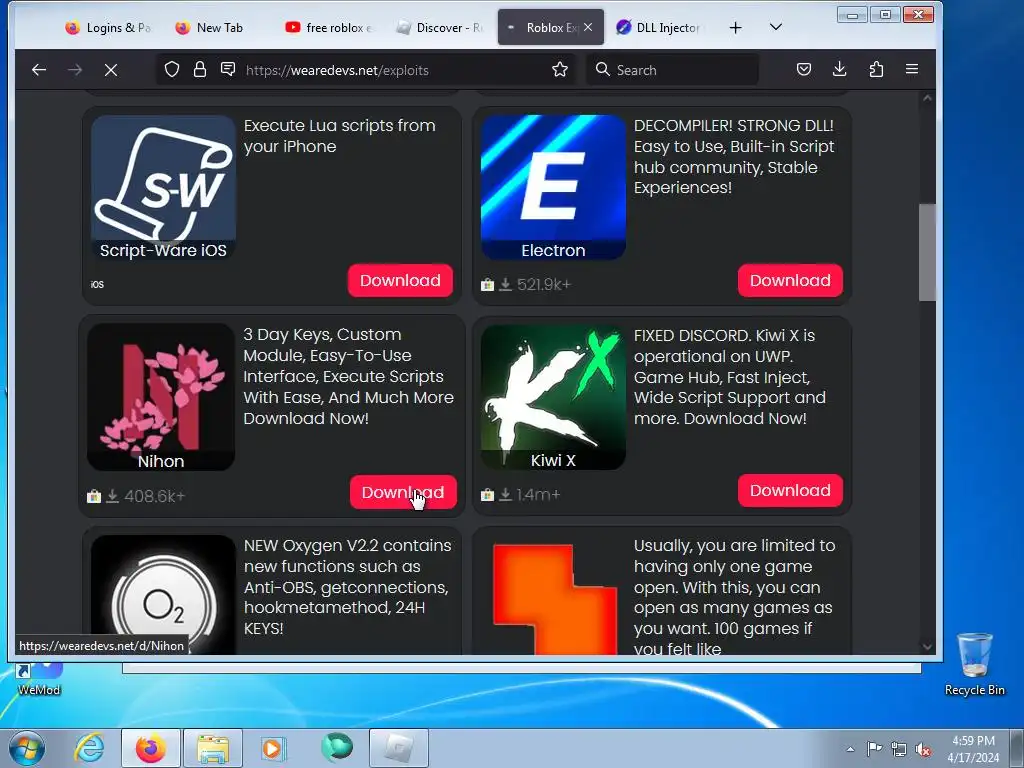Show hidden system tray icons

[x=850, y=749]
